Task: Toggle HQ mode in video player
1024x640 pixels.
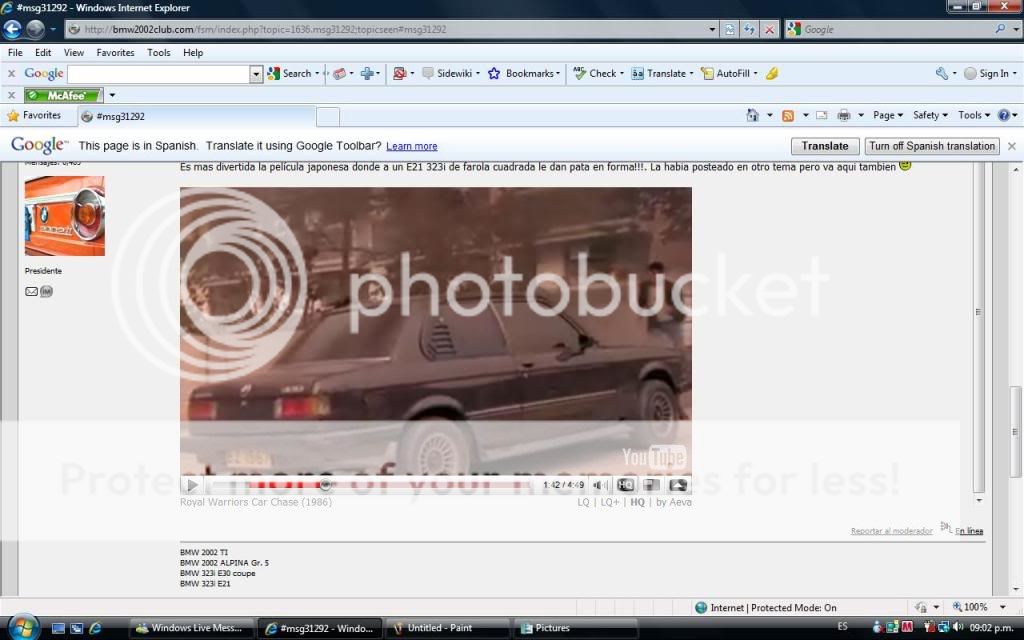Action: 626,485
